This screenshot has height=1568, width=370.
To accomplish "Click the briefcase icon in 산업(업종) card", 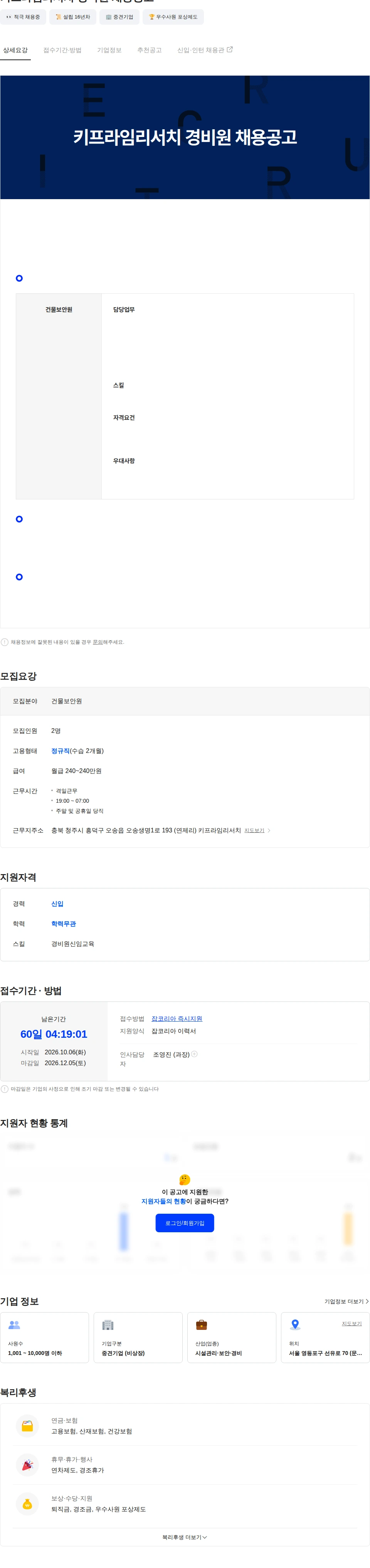I will (x=202, y=1324).
